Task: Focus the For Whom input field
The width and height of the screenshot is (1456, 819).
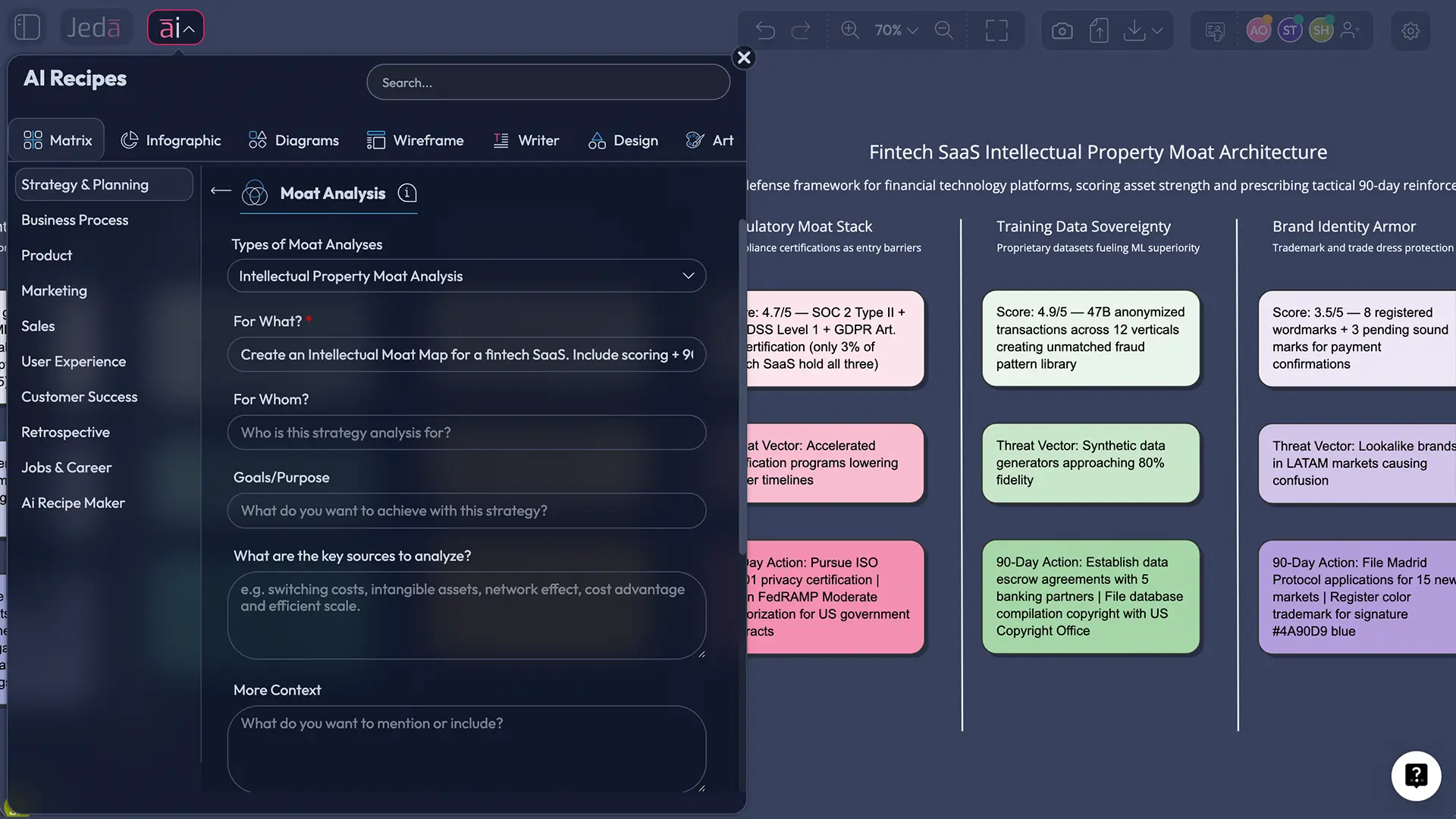Action: click(466, 432)
